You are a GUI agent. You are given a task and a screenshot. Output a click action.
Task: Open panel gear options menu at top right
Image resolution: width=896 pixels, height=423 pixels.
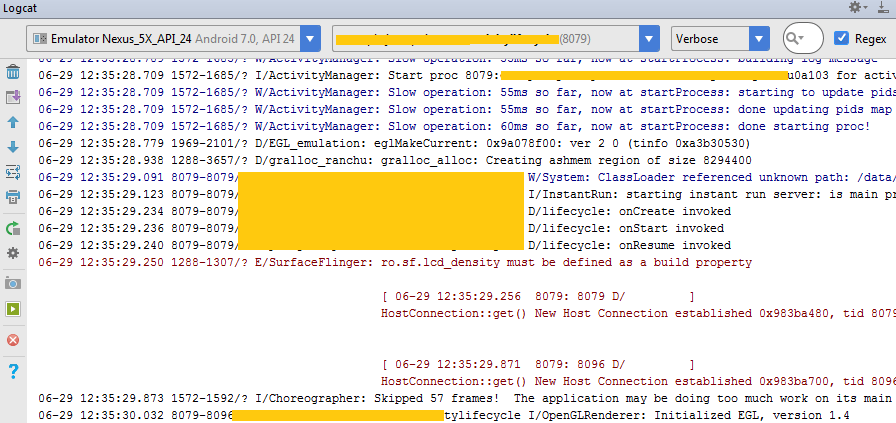(857, 7)
